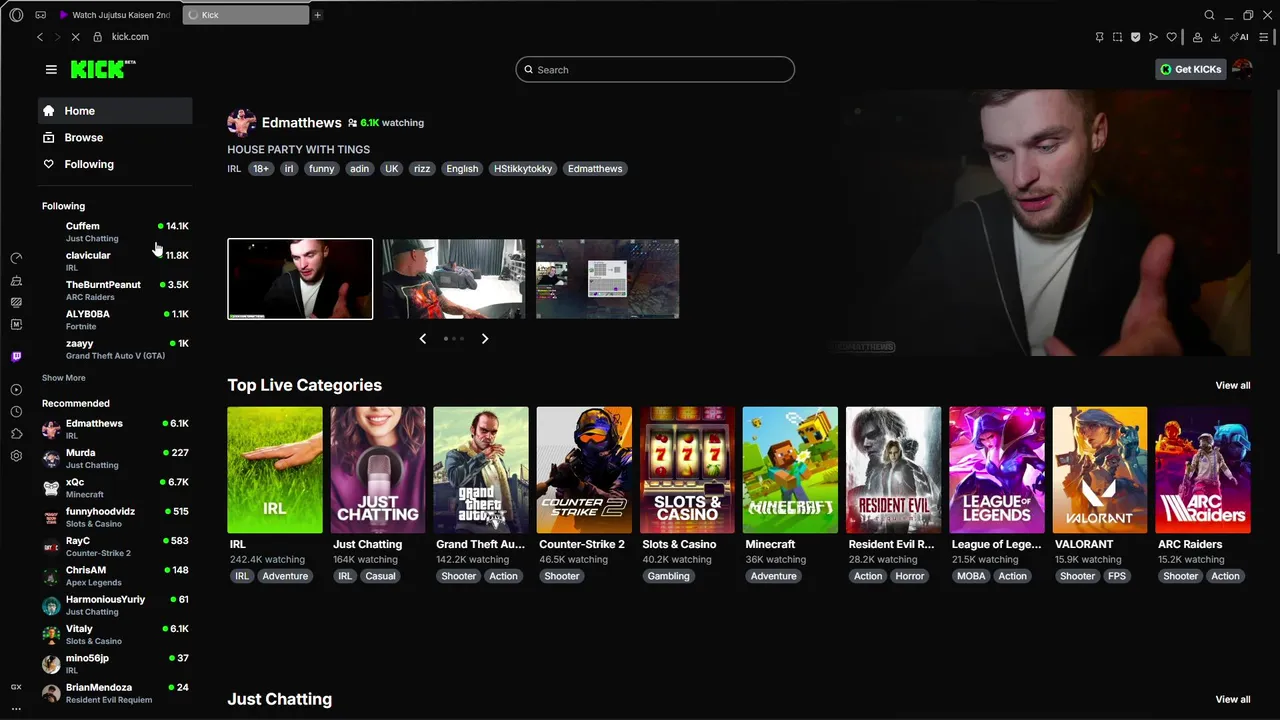1280x720 pixels.
Task: Go to Home in Kick sidebar
Action: (x=115, y=111)
